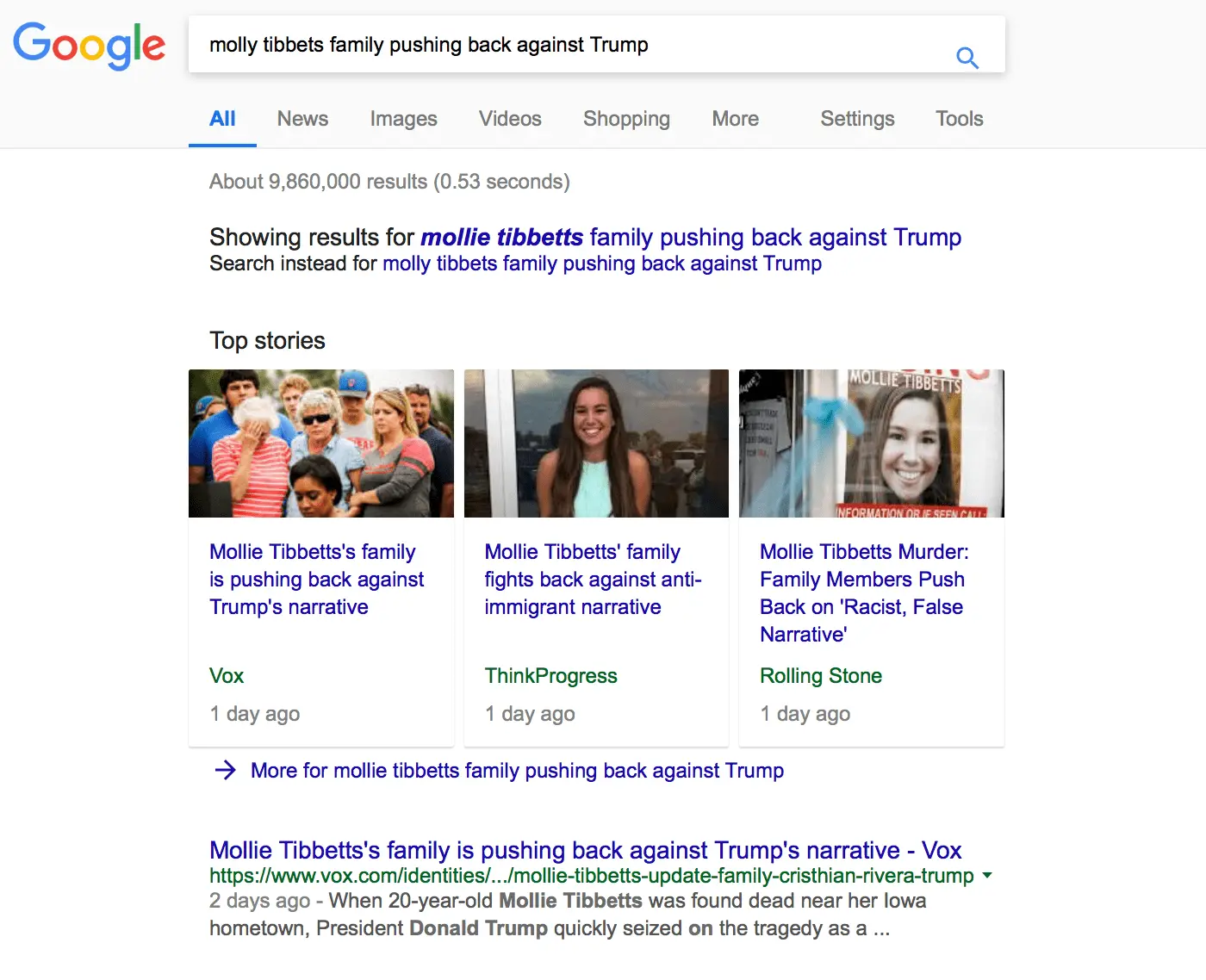Viewport: 1206px width, 980px height.
Task: Click the 'ThinkProgress' source label
Action: coord(551,676)
